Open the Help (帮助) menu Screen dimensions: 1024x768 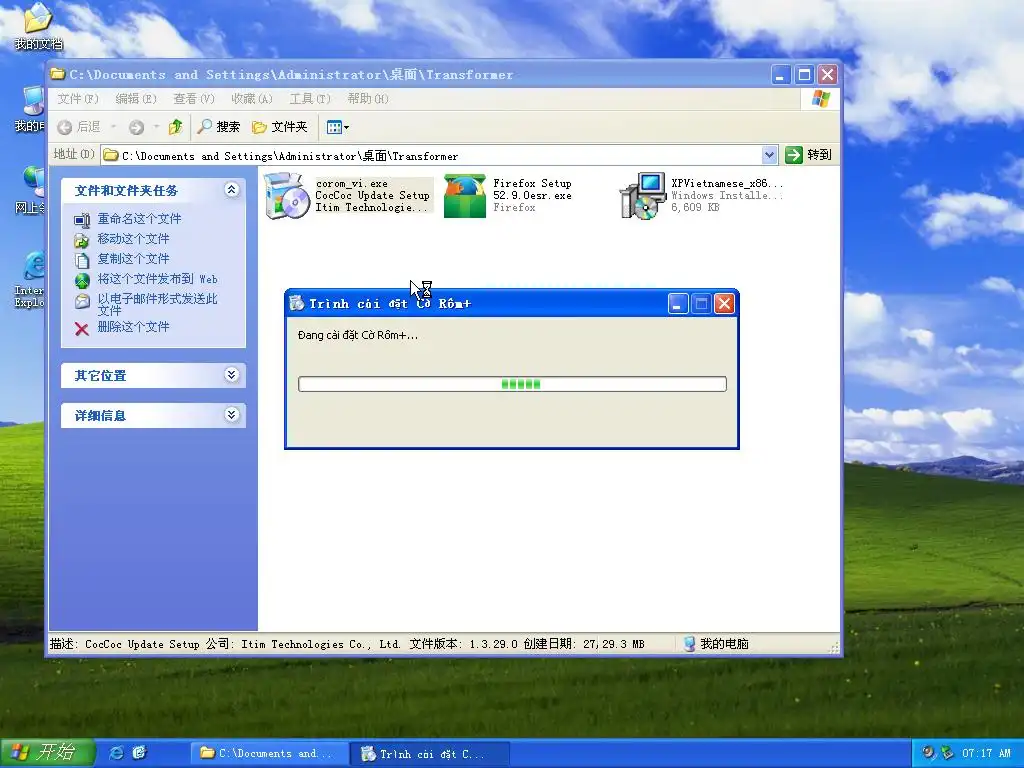pyautogui.click(x=368, y=99)
